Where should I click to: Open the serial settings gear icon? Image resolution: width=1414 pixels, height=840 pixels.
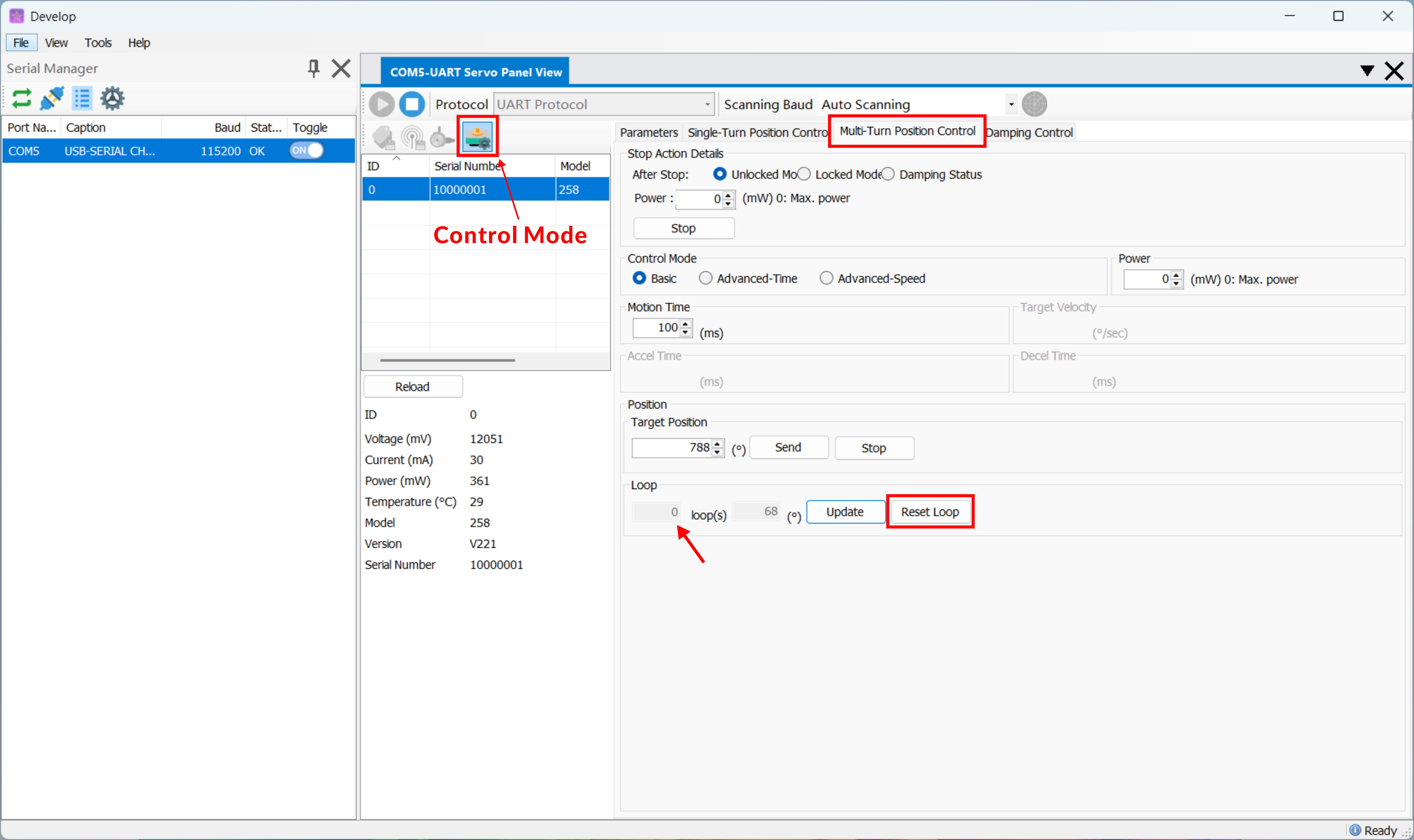coord(112,98)
